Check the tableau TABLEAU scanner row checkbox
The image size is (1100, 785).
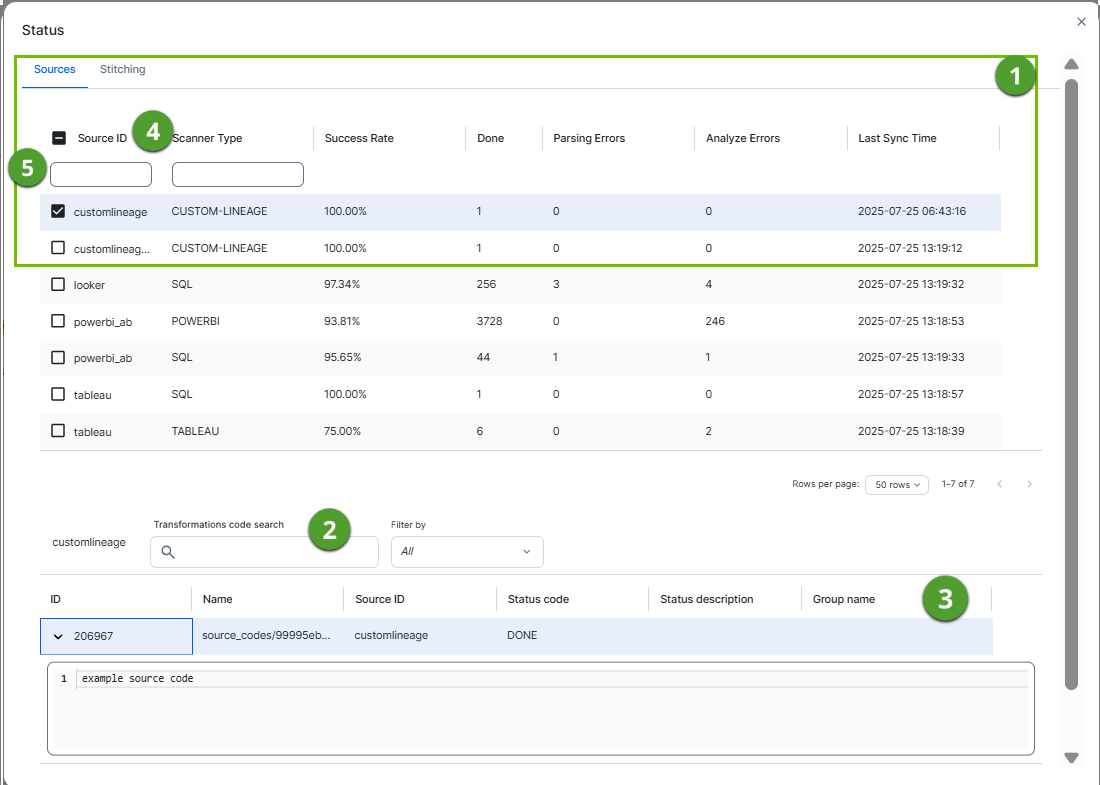(58, 431)
